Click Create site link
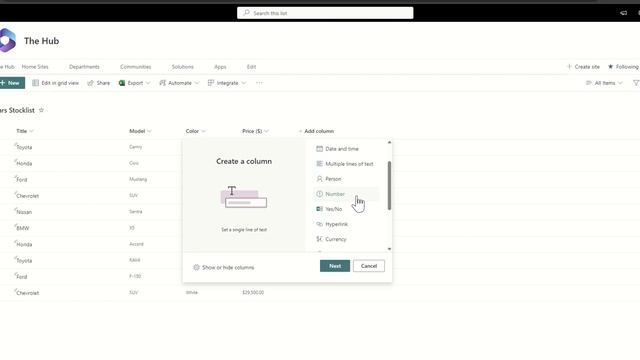This screenshot has height=360, width=640. tap(583, 67)
